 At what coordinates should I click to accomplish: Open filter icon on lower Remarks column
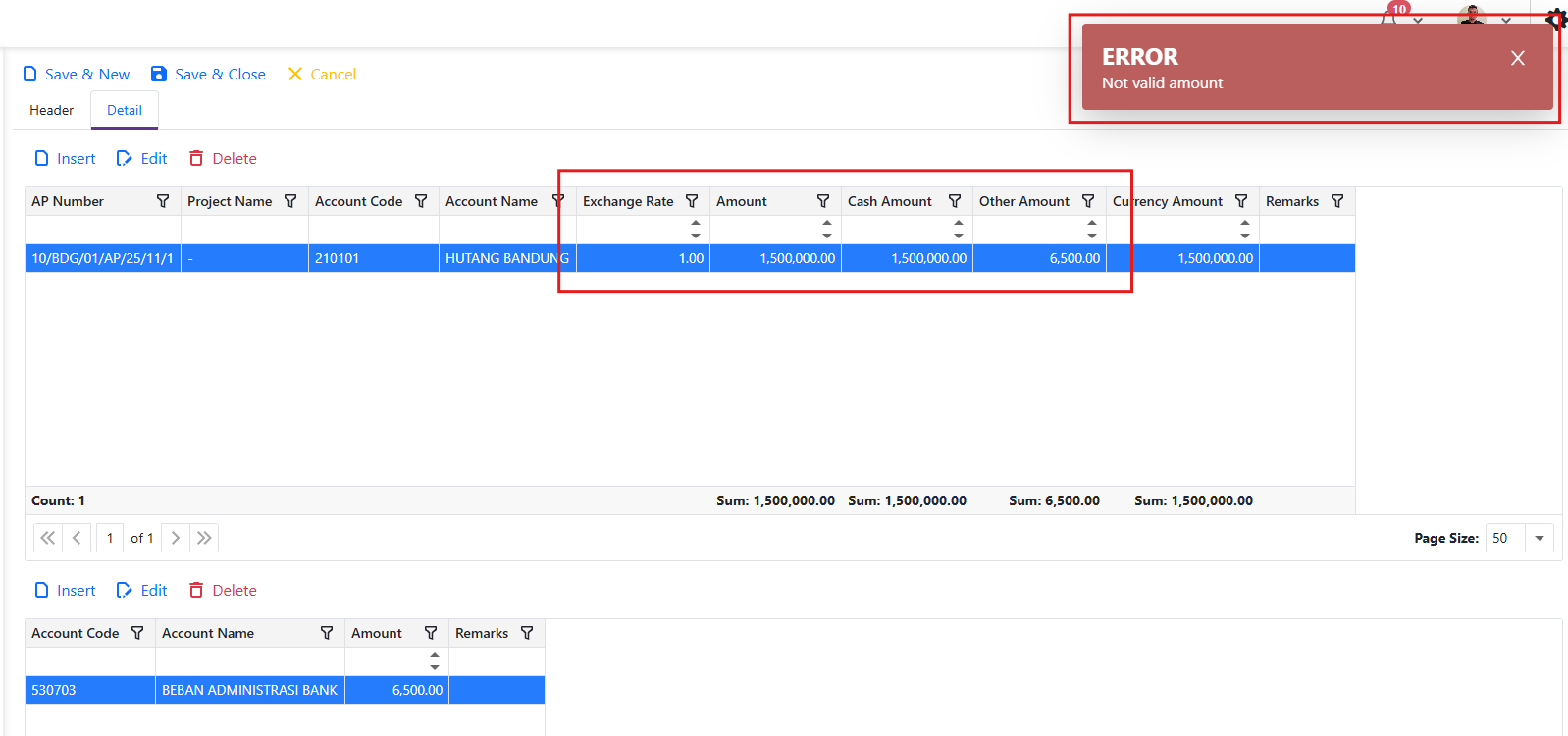point(527,633)
